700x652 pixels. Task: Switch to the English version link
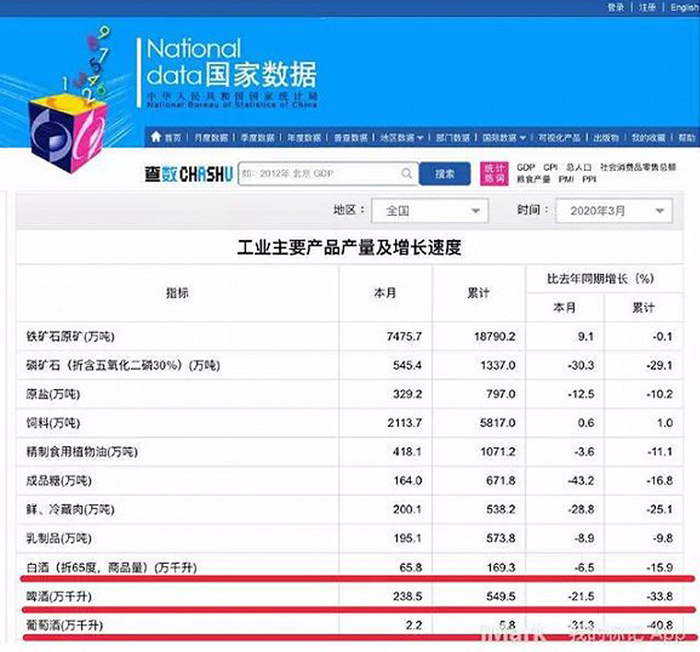[x=684, y=7]
